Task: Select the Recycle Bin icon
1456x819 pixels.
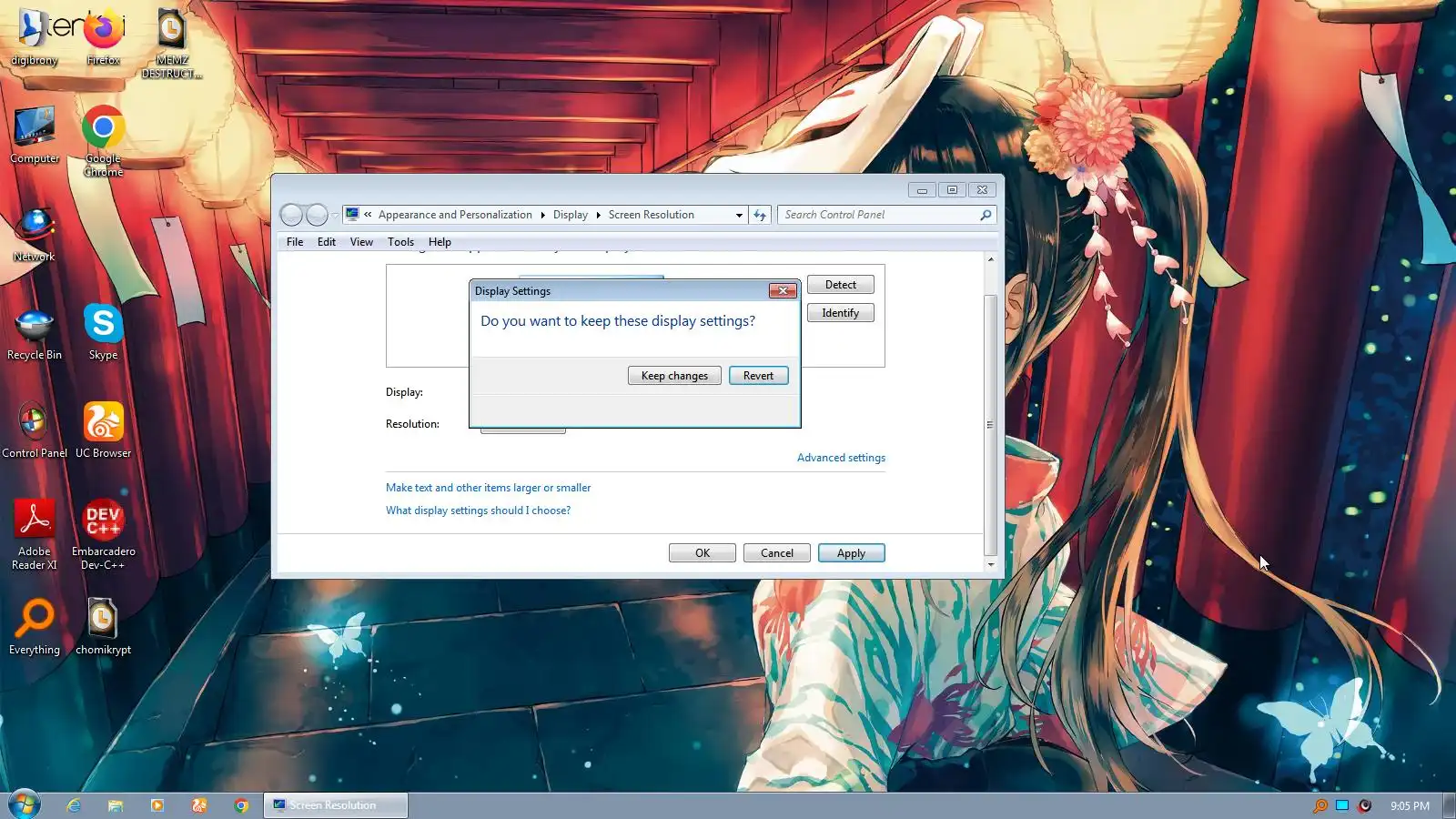Action: [x=35, y=333]
